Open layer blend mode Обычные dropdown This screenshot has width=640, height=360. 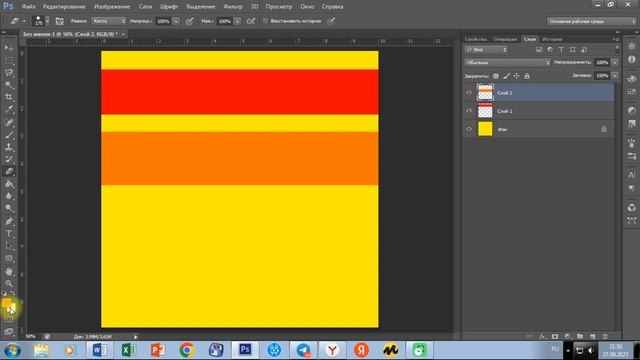[x=508, y=62]
